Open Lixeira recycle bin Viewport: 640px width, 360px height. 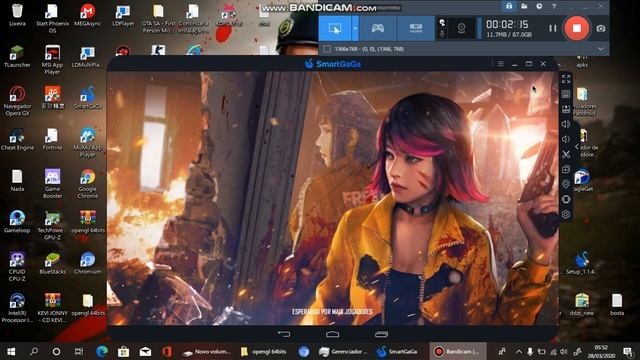coord(17,15)
